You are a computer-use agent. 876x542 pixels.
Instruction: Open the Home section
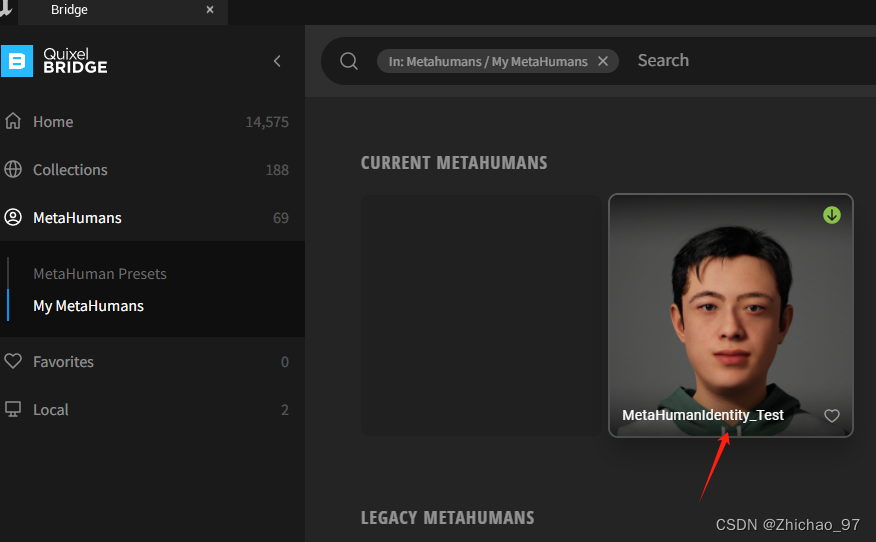click(x=152, y=122)
